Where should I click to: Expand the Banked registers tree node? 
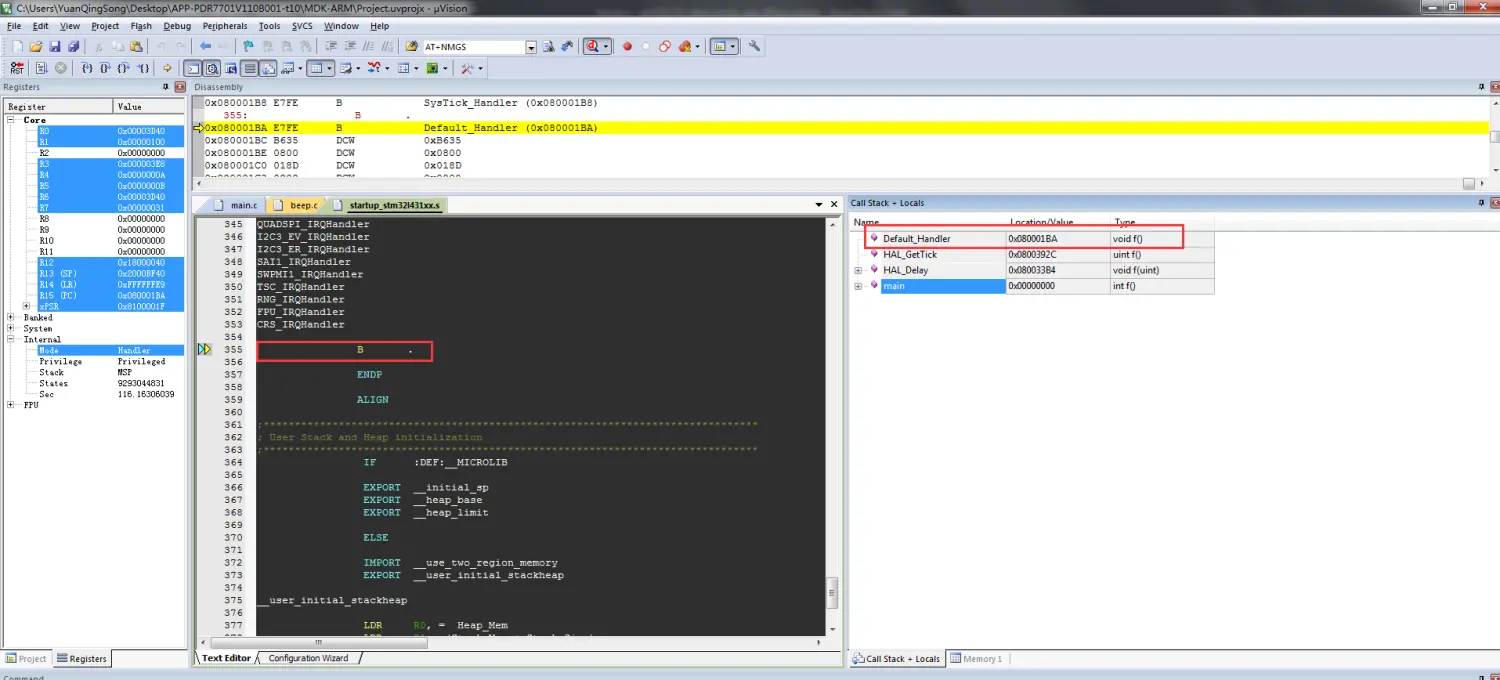pos(12,318)
